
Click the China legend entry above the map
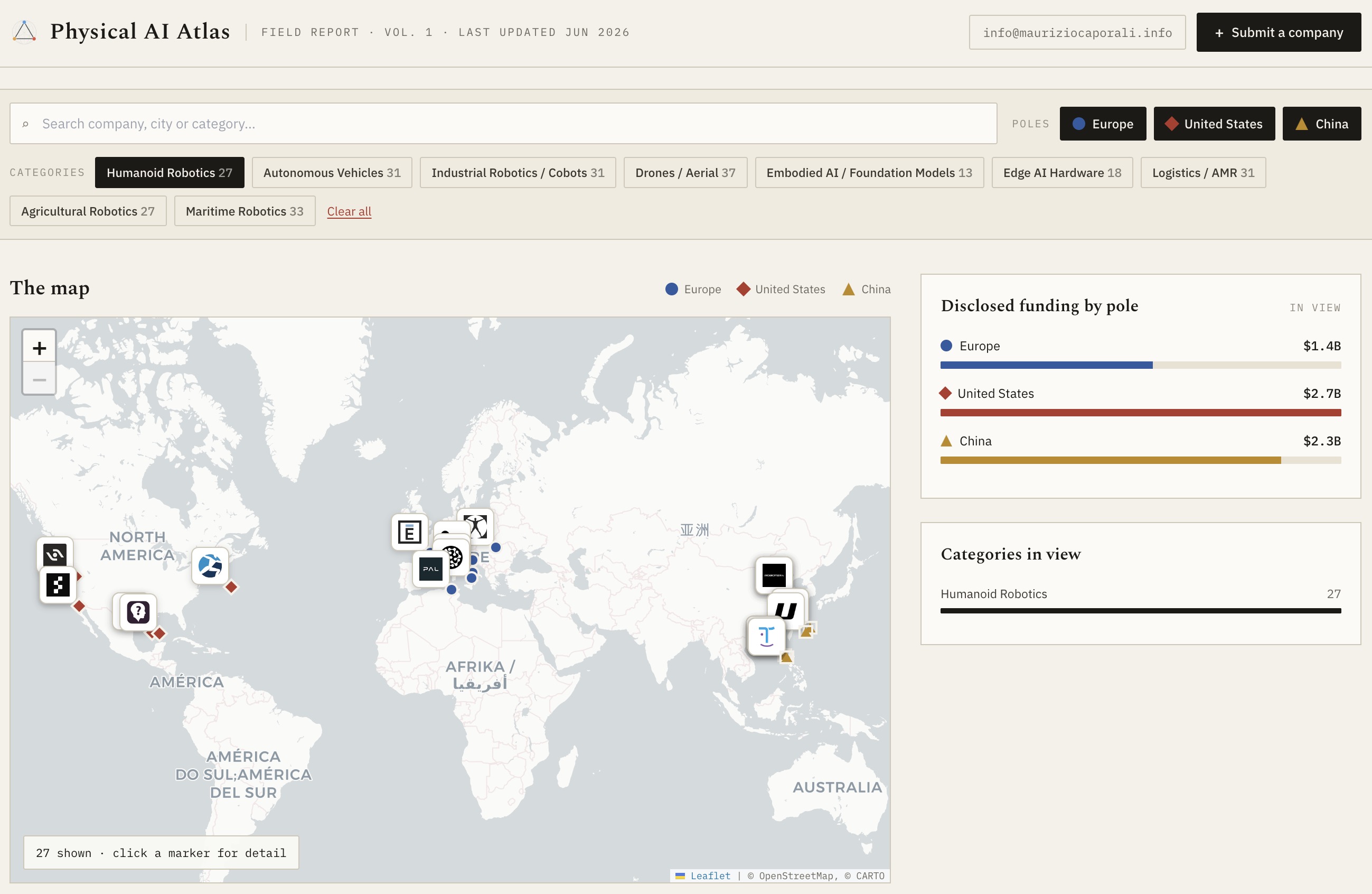[x=867, y=289]
